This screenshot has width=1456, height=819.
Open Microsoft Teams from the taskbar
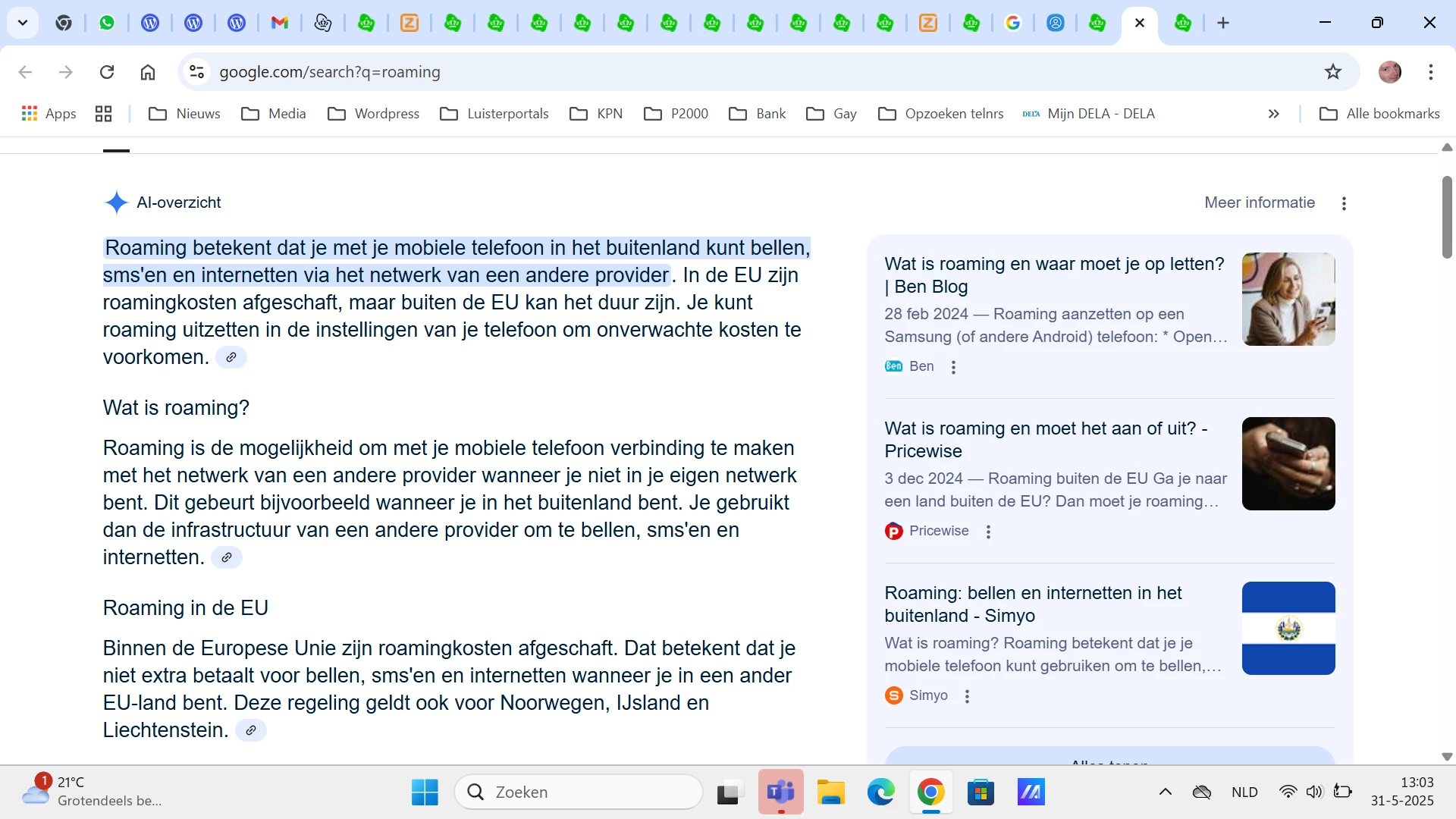click(780, 792)
